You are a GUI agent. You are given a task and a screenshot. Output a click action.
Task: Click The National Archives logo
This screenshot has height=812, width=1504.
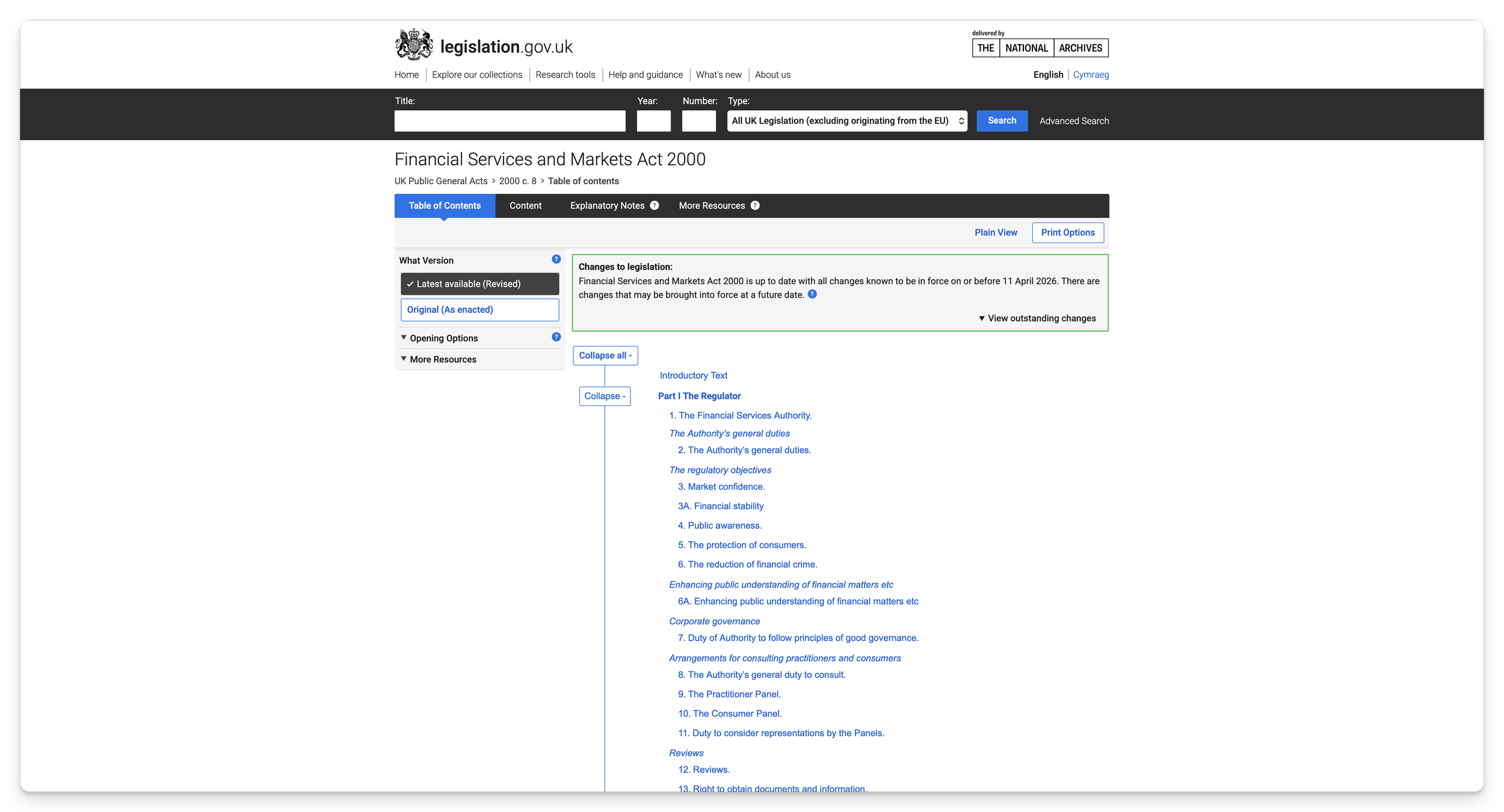tap(1041, 48)
